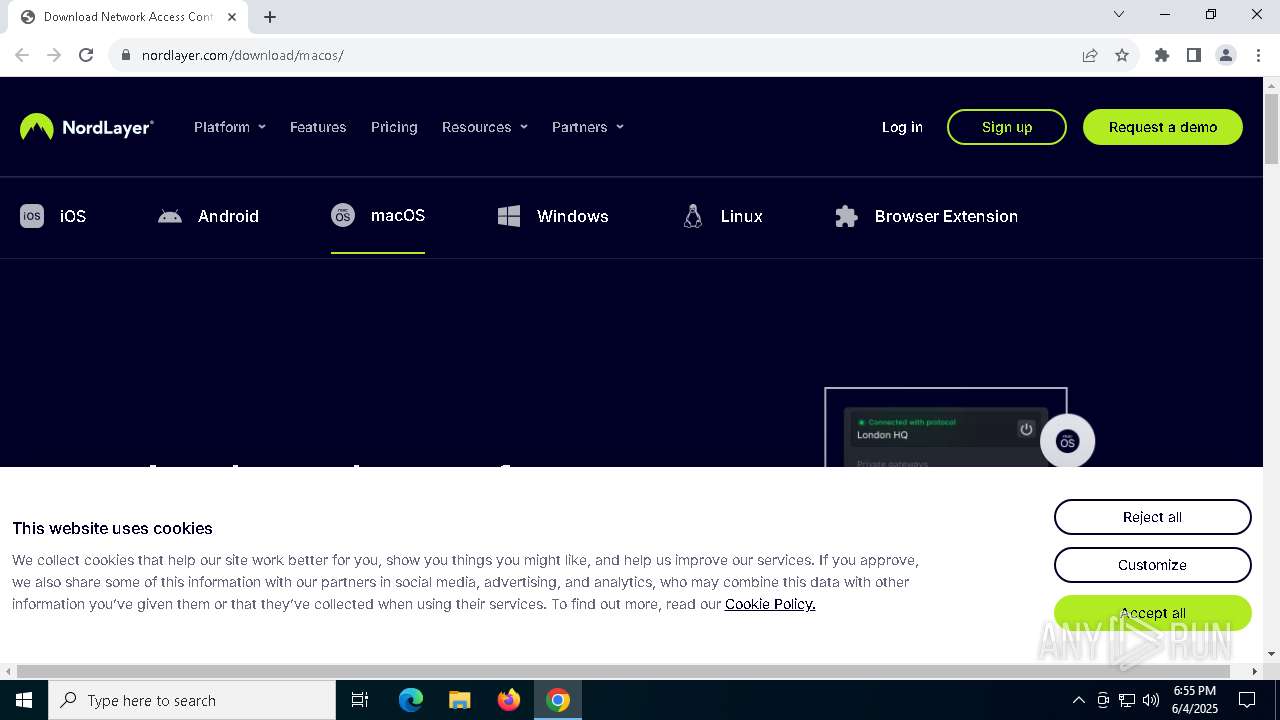This screenshot has width=1280, height=720.
Task: Expand the Platform dropdown menu
Action: point(230,127)
